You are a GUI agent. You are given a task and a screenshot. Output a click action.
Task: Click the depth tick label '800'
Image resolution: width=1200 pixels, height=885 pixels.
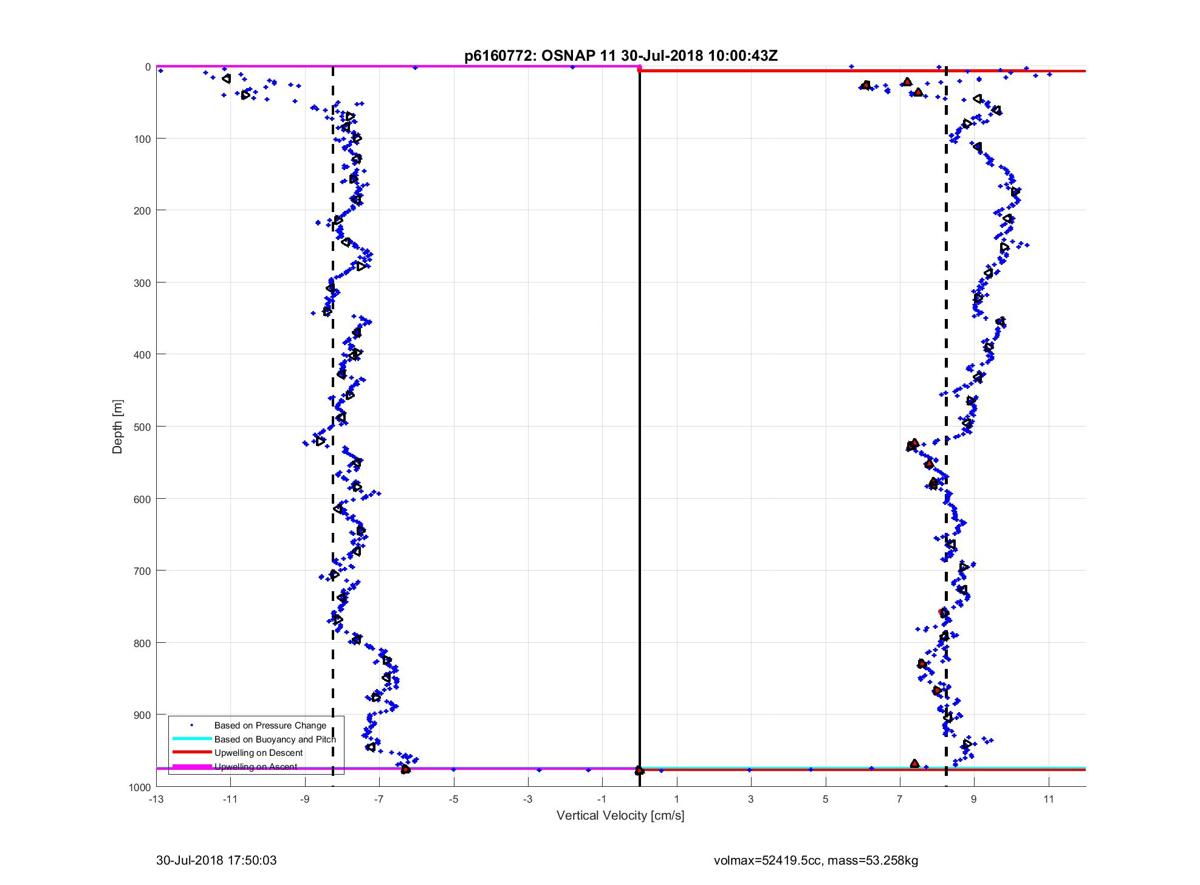click(x=142, y=643)
